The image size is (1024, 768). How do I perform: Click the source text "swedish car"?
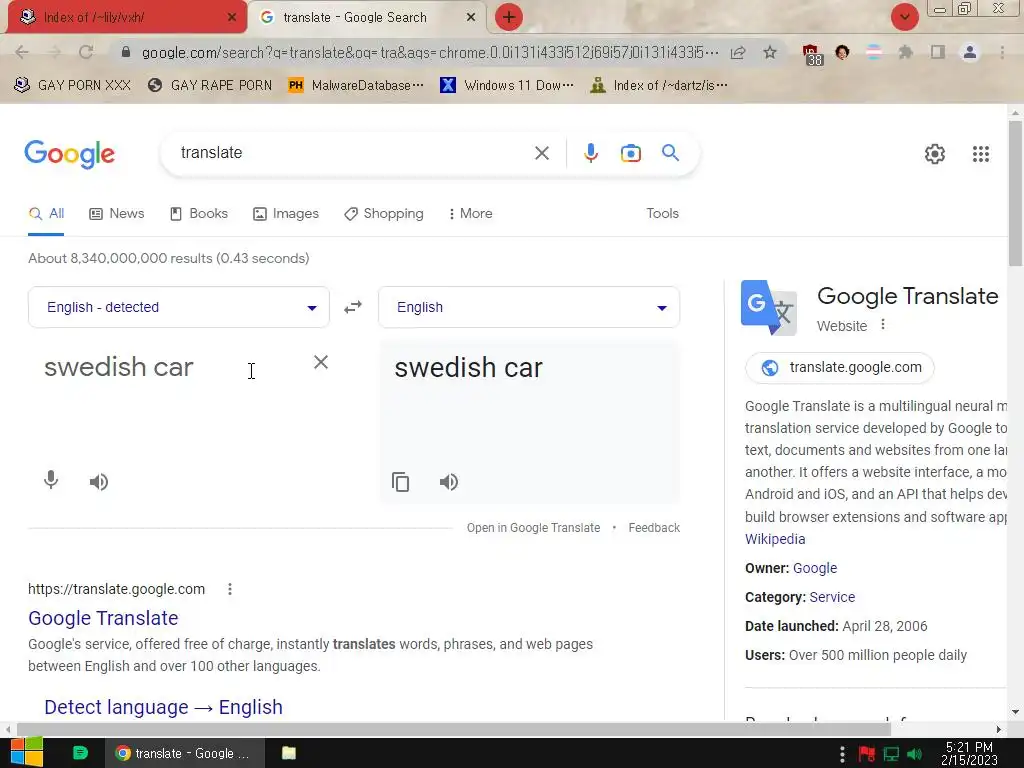click(119, 367)
